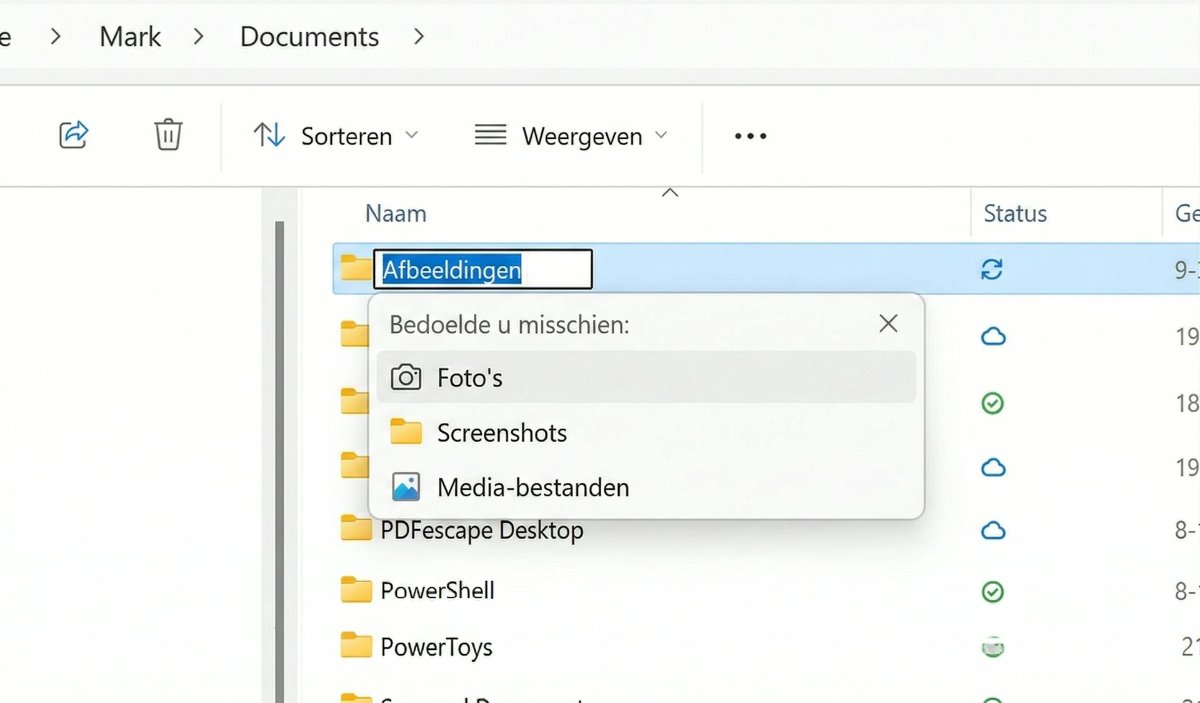
Task: Click the Afbeeldingen rename text field
Action: tap(482, 270)
